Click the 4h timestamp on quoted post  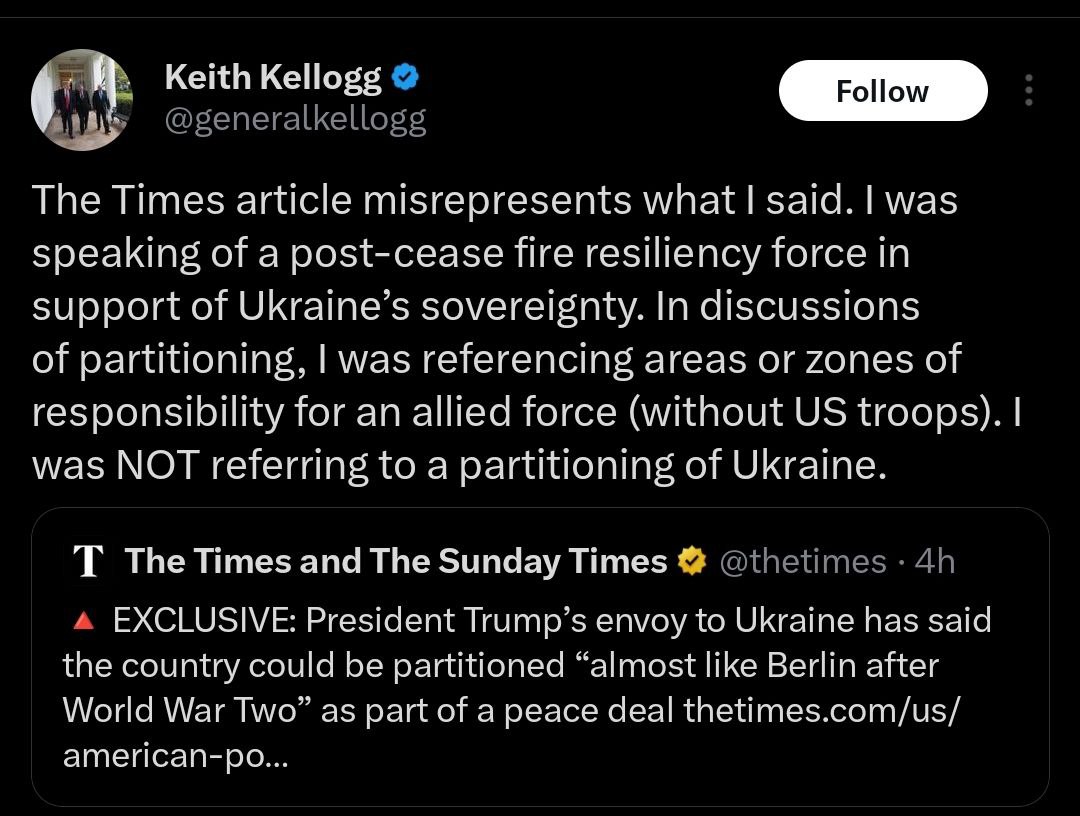(x=935, y=562)
